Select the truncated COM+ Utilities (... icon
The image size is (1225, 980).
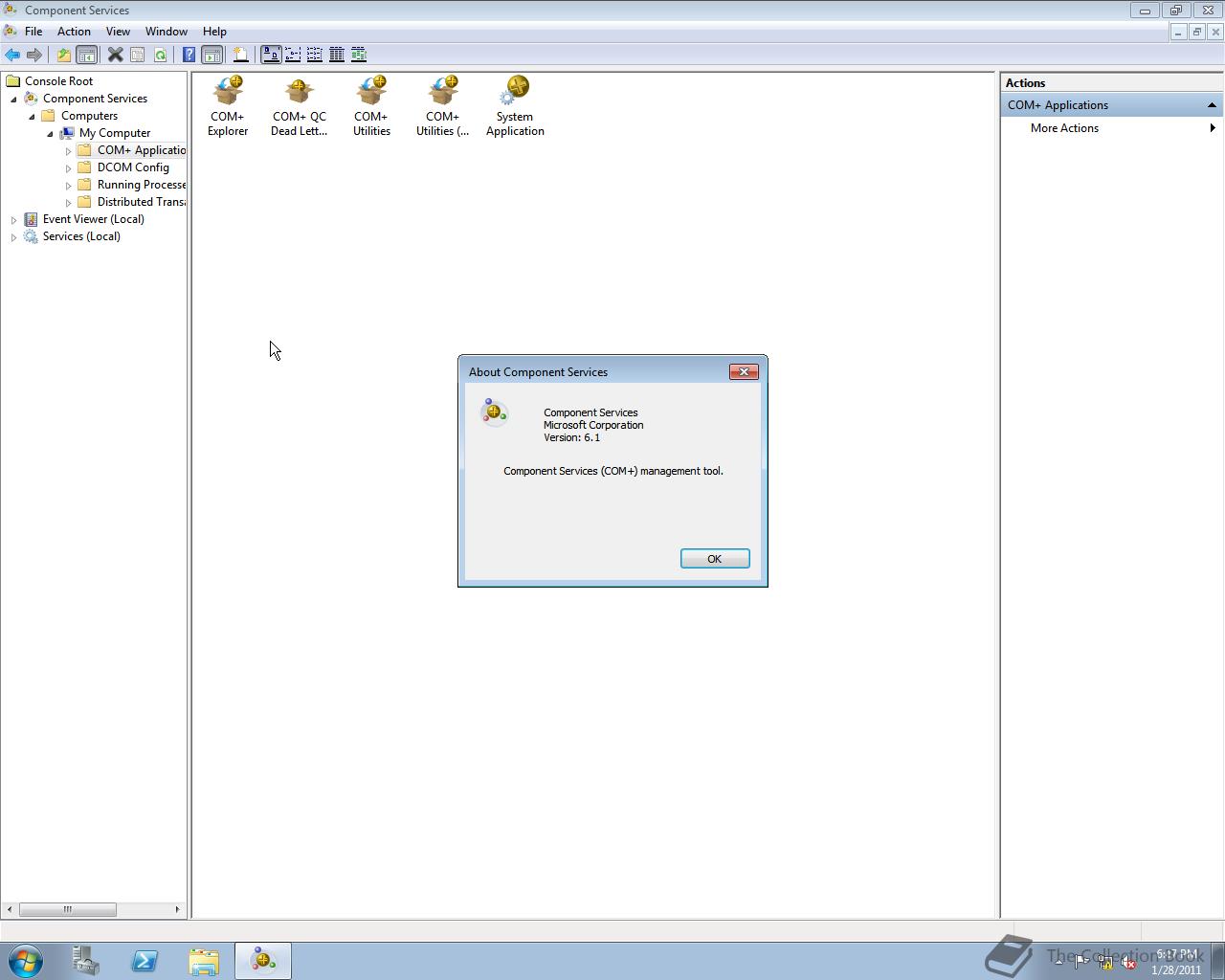point(442,106)
